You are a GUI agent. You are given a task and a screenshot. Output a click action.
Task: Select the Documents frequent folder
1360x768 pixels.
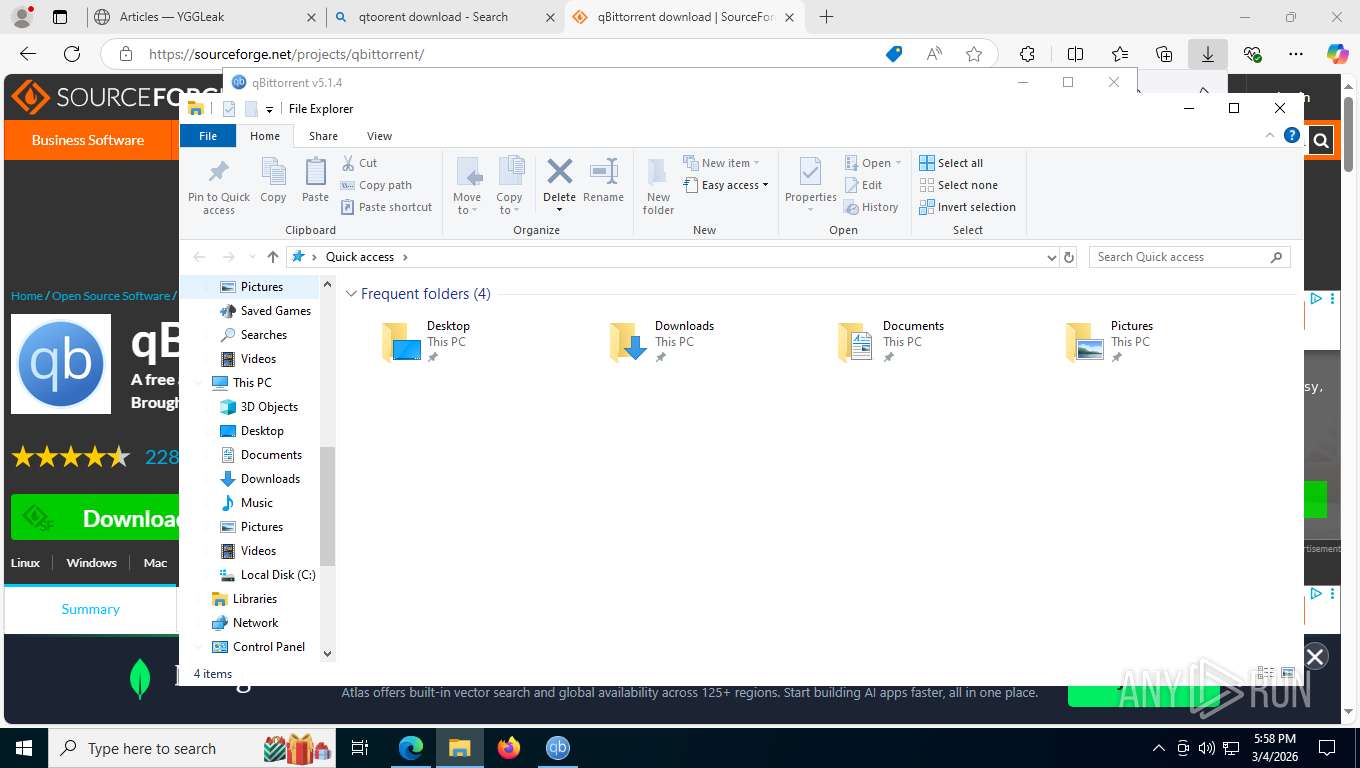coord(891,341)
